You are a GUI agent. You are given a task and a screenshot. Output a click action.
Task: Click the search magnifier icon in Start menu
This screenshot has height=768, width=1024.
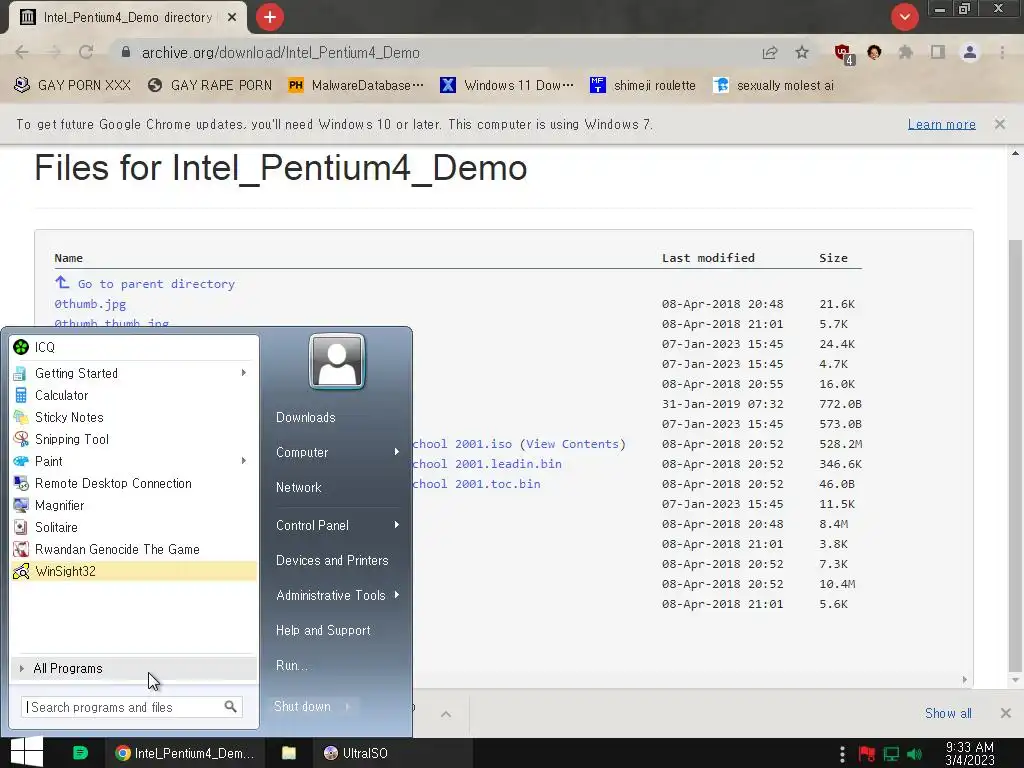[231, 707]
